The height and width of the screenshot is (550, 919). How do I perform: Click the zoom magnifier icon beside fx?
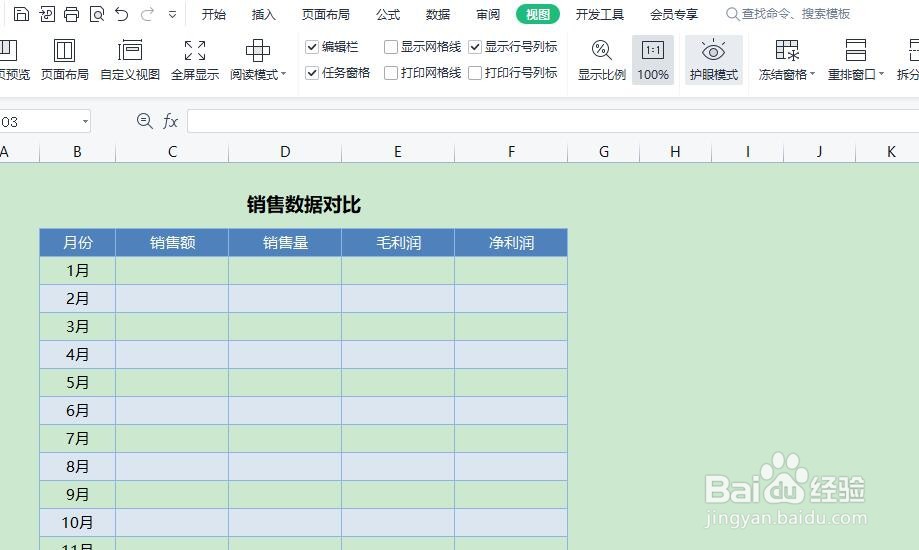point(144,121)
